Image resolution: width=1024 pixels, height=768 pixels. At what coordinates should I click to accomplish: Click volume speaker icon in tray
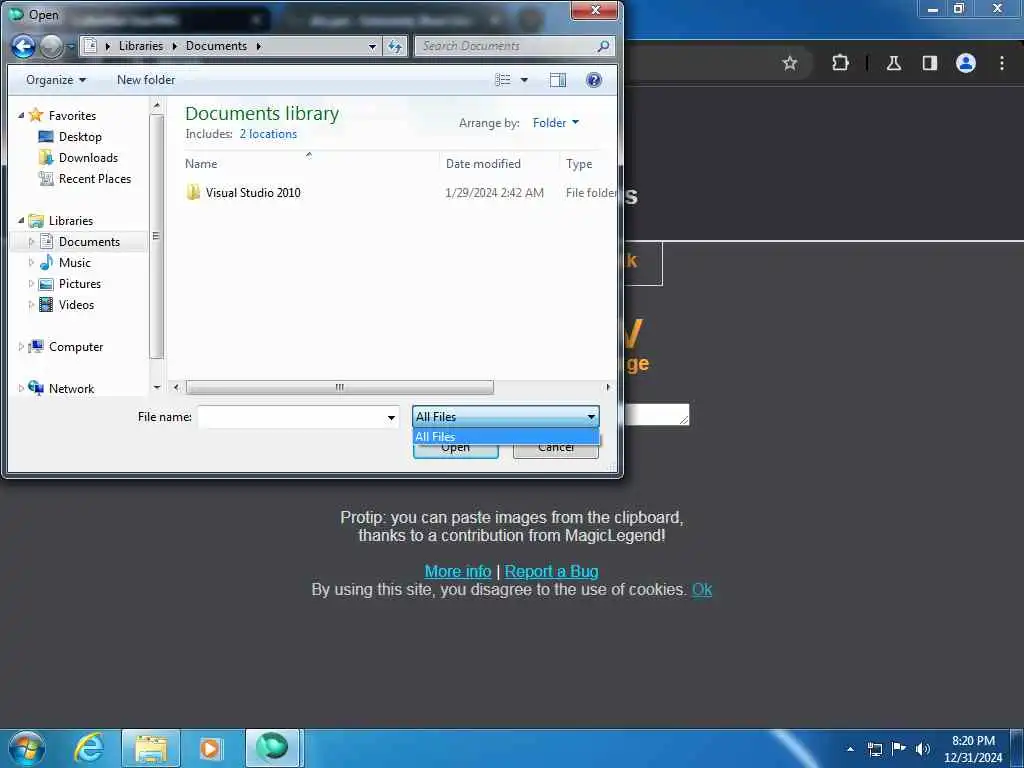click(x=922, y=749)
